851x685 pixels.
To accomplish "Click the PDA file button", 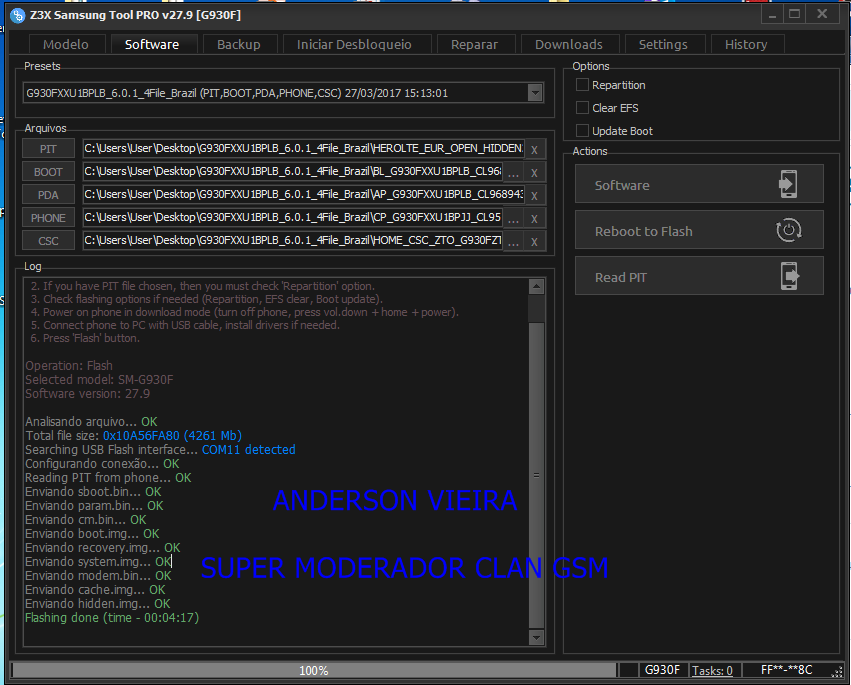I will pos(48,195).
